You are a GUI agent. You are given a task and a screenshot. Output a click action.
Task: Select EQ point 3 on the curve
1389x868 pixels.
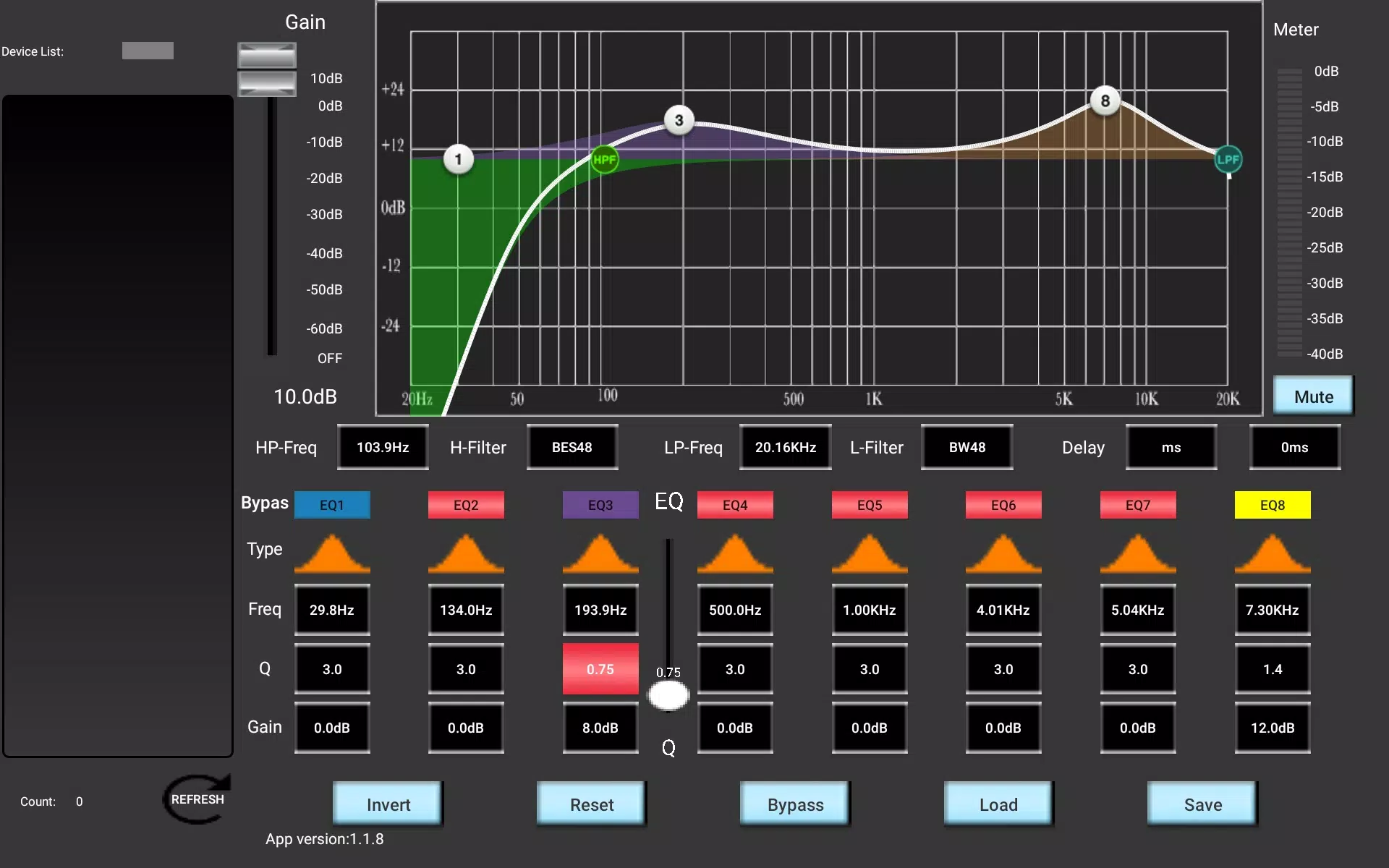[679, 120]
